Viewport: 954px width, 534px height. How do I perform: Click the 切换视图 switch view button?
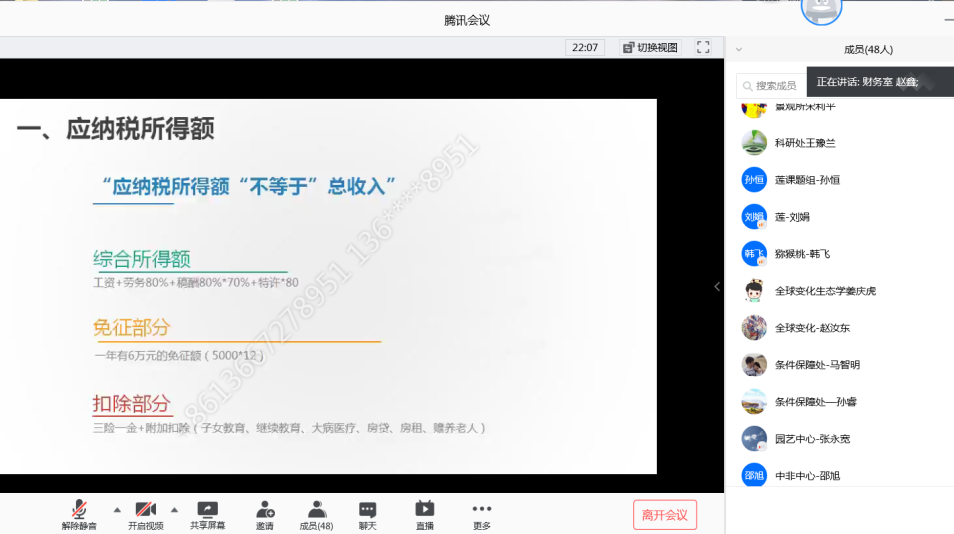point(650,47)
